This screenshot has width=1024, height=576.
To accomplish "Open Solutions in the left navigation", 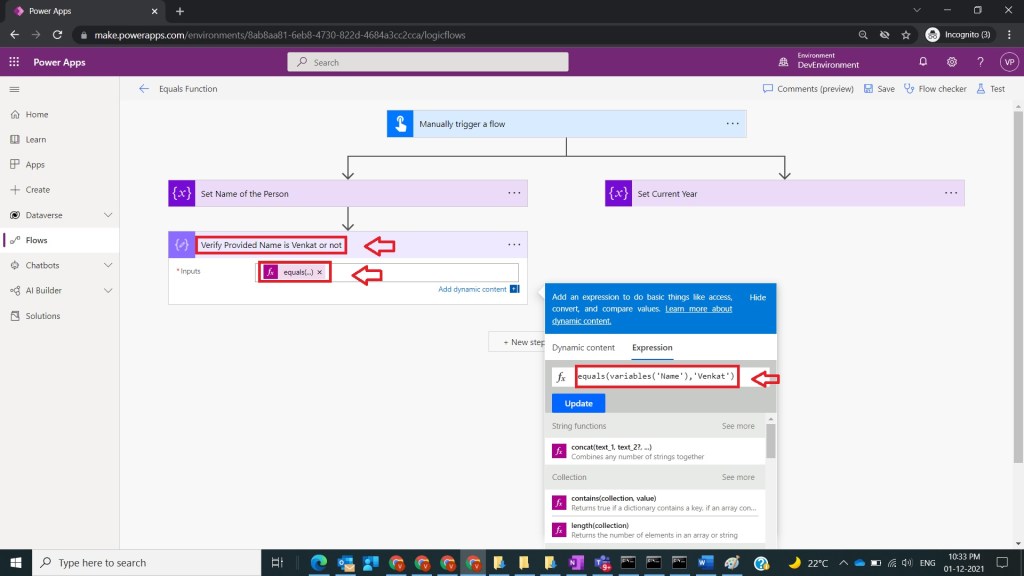I will tap(43, 316).
